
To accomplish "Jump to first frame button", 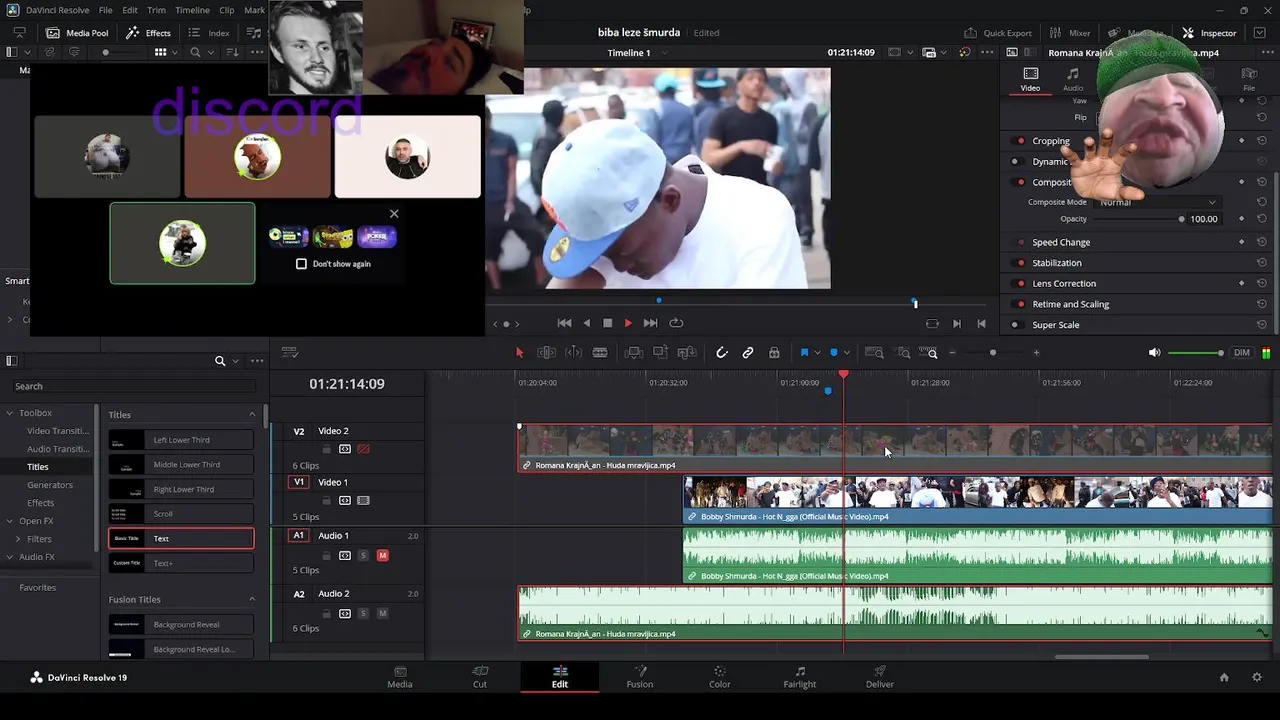I will pyautogui.click(x=564, y=323).
